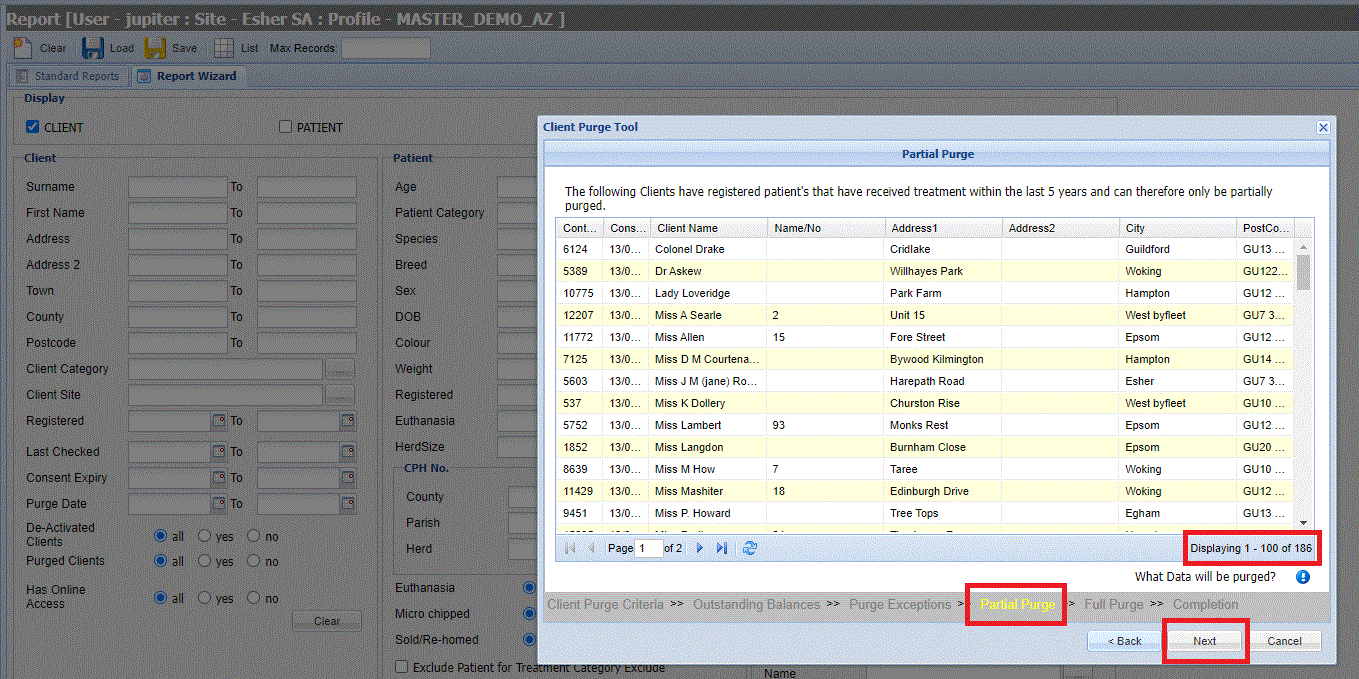Click the page number input field
The image size is (1359, 679).
pos(649,548)
